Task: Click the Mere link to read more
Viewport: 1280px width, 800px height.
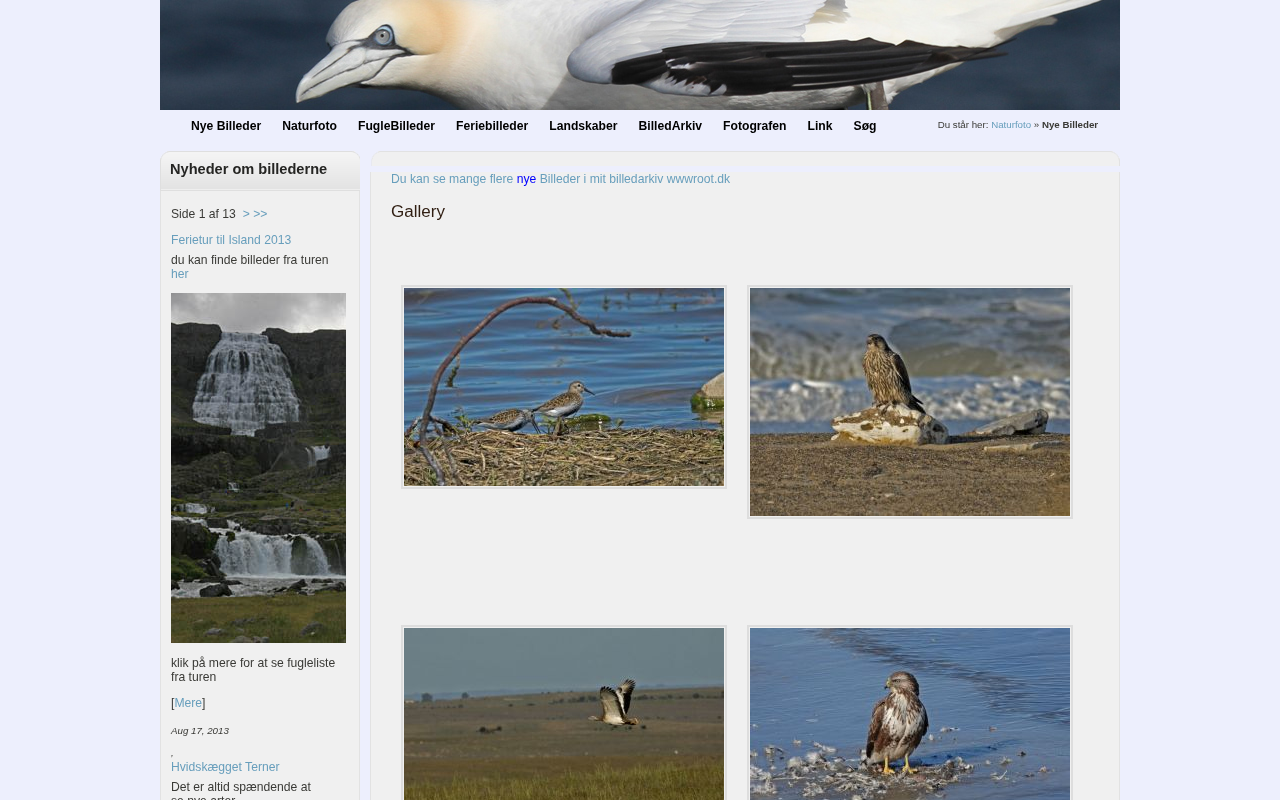Action: point(188,703)
